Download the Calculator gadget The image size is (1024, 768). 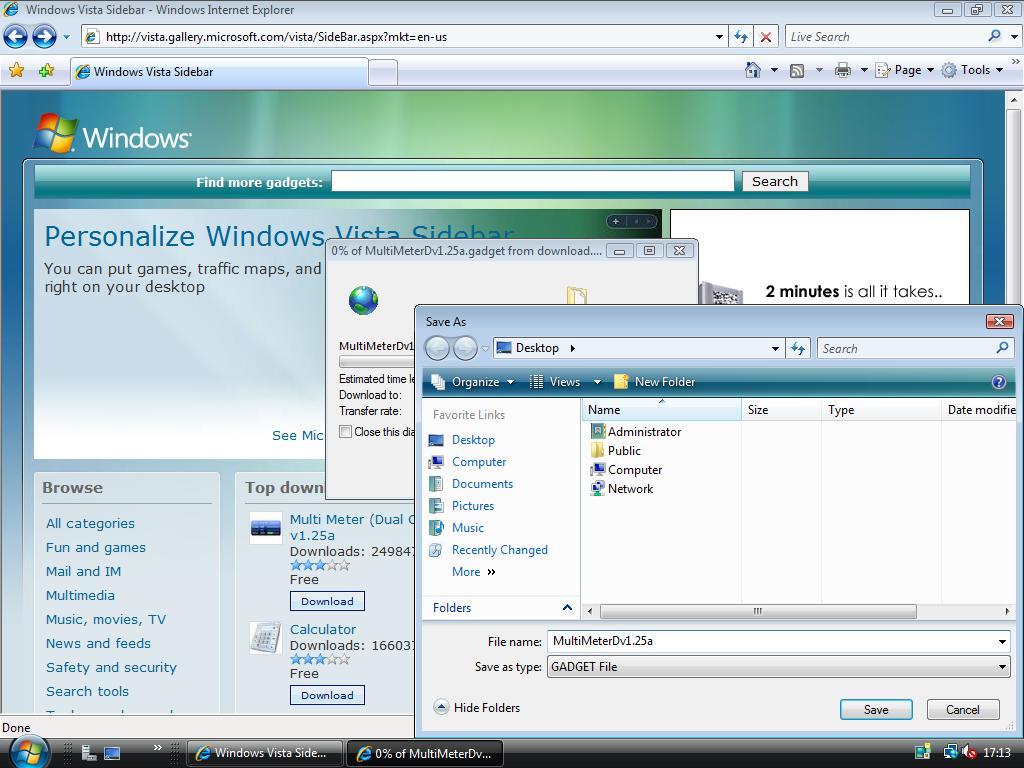pyautogui.click(x=327, y=695)
